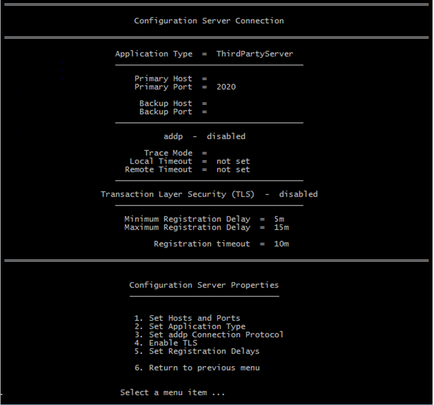Click the Maximum Registration Delay 15m value

coord(281,227)
